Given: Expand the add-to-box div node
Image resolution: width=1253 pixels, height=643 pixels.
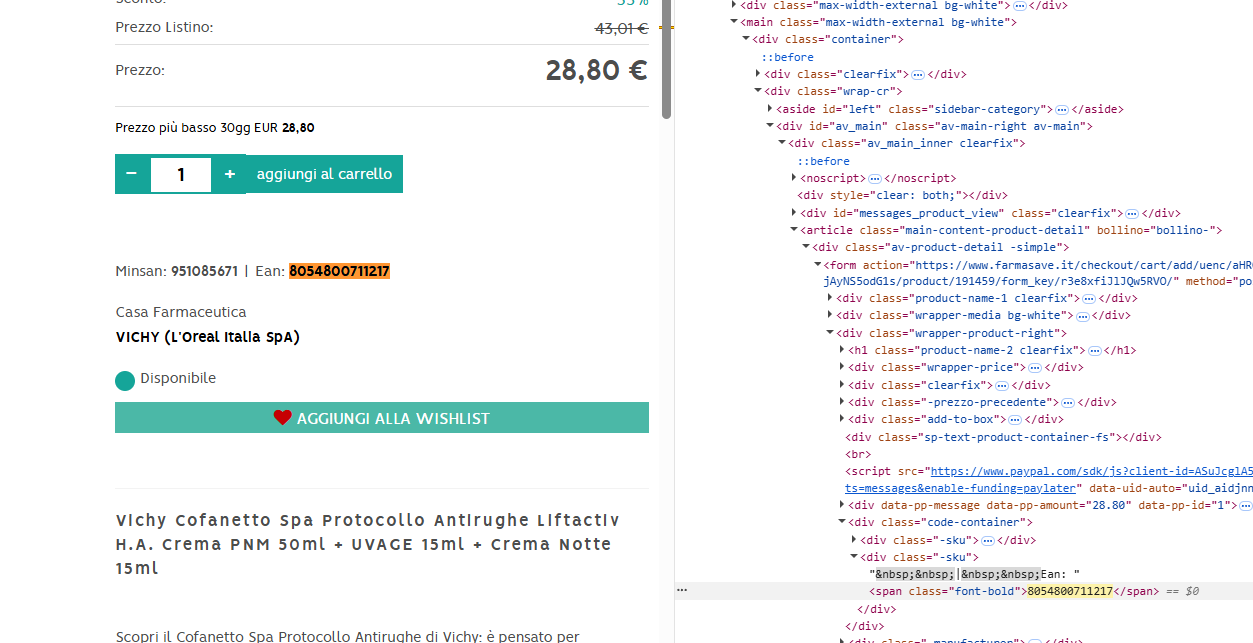Looking at the screenshot, I should 842,419.
